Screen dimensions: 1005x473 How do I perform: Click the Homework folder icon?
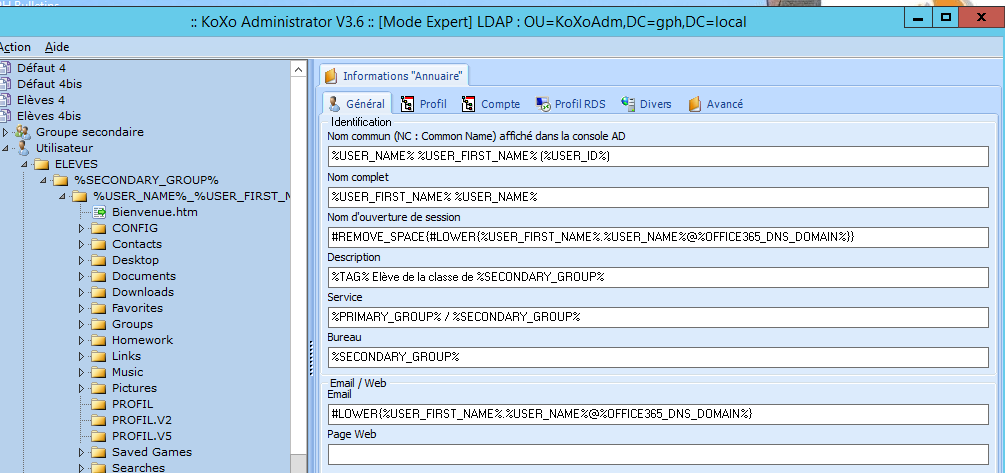tap(98, 340)
